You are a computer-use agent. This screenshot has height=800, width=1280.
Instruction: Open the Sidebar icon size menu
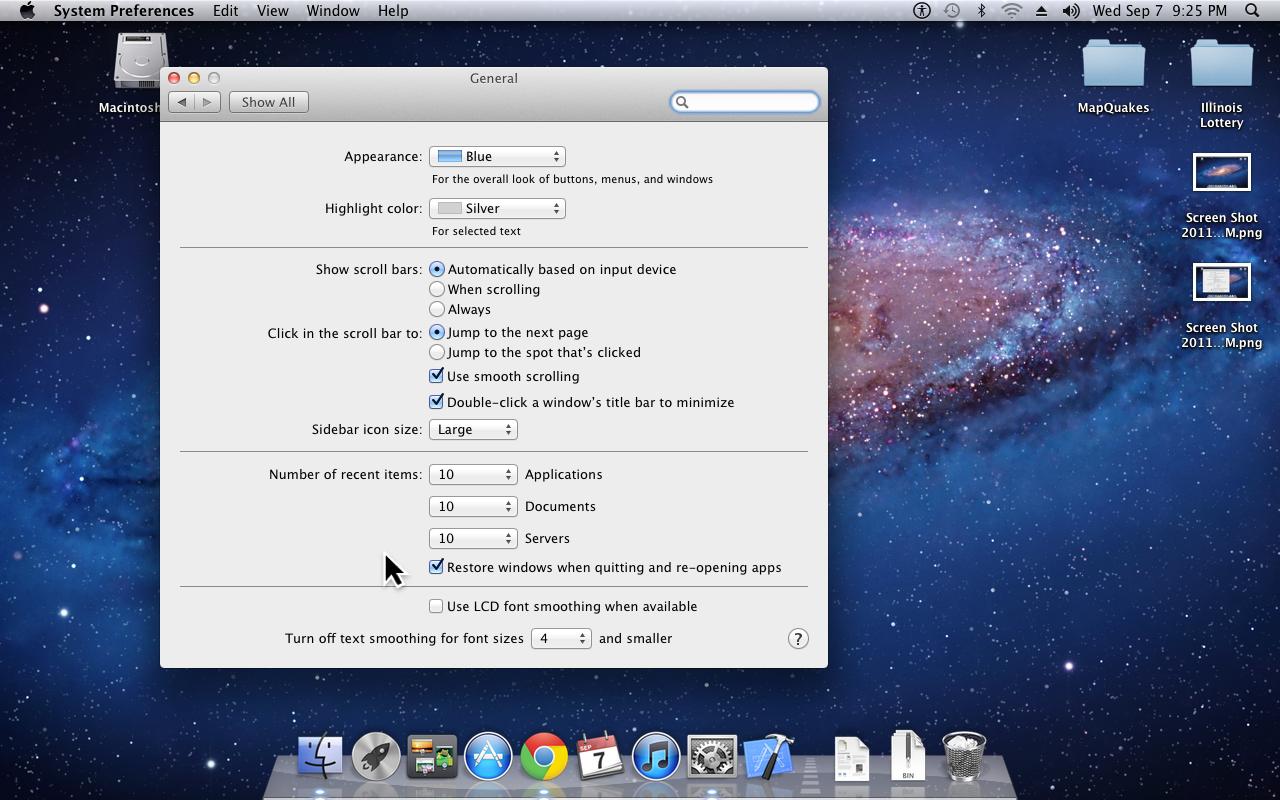pyautogui.click(x=473, y=429)
